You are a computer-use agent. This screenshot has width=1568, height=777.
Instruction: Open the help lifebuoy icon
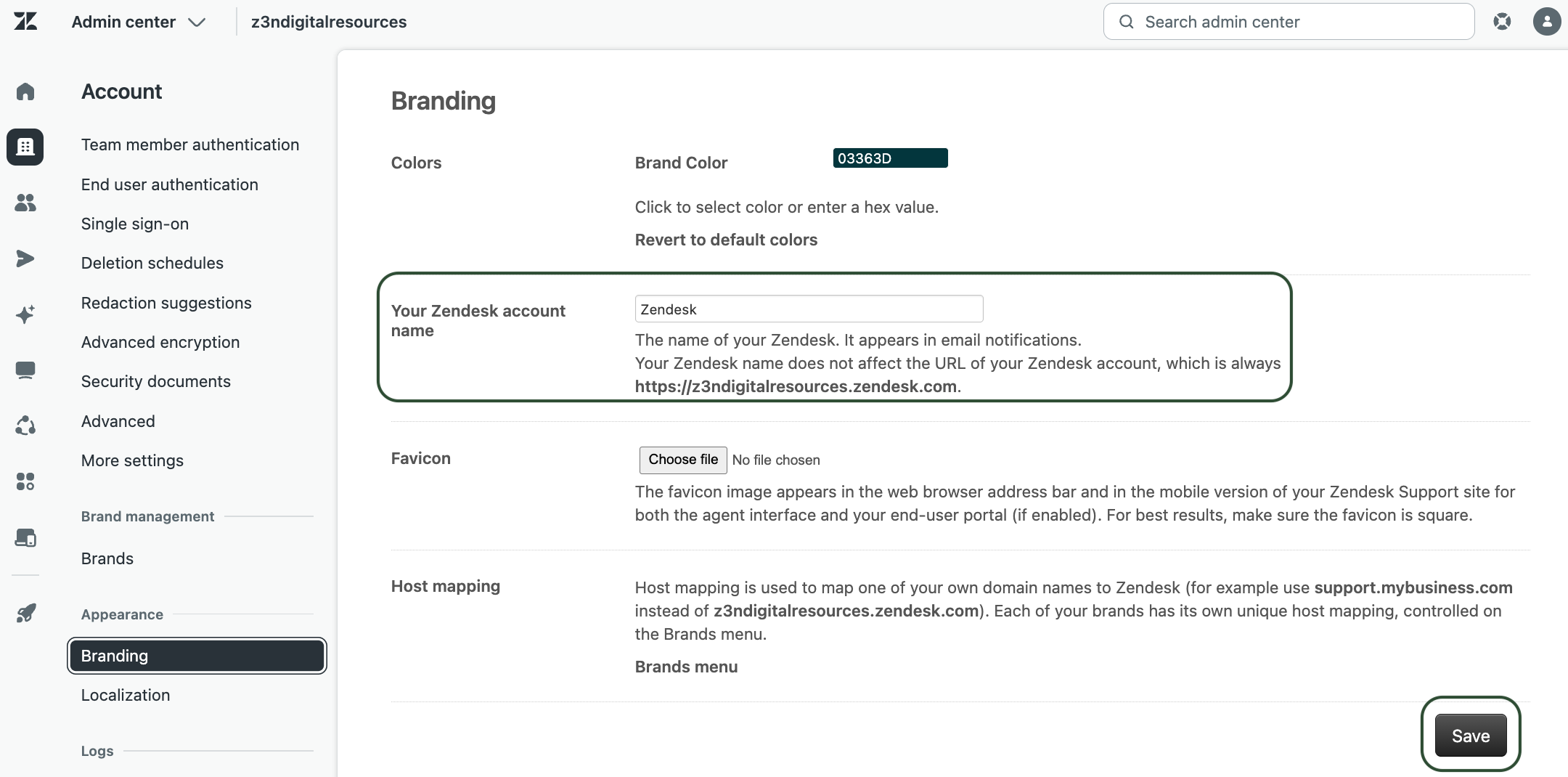click(x=1502, y=22)
